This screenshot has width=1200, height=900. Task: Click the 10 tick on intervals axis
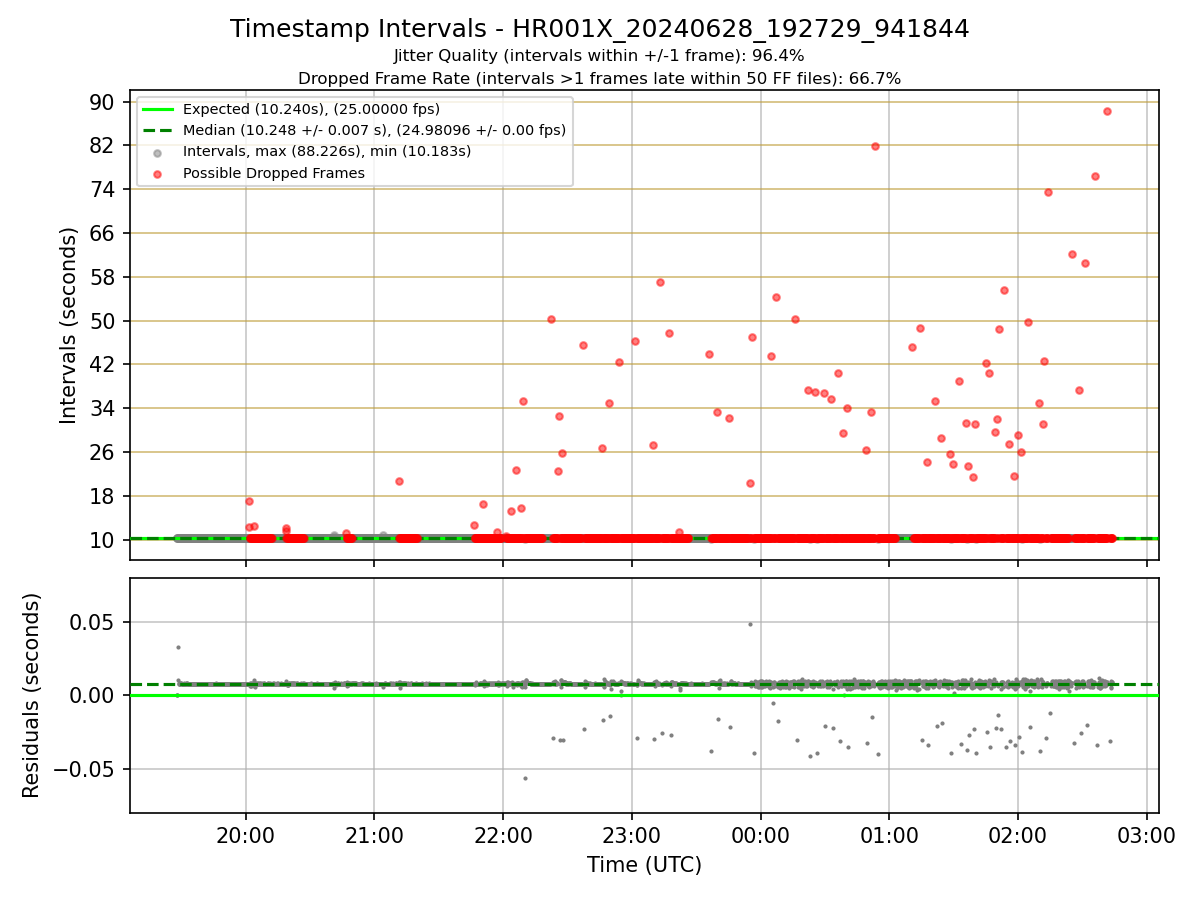(x=103, y=540)
